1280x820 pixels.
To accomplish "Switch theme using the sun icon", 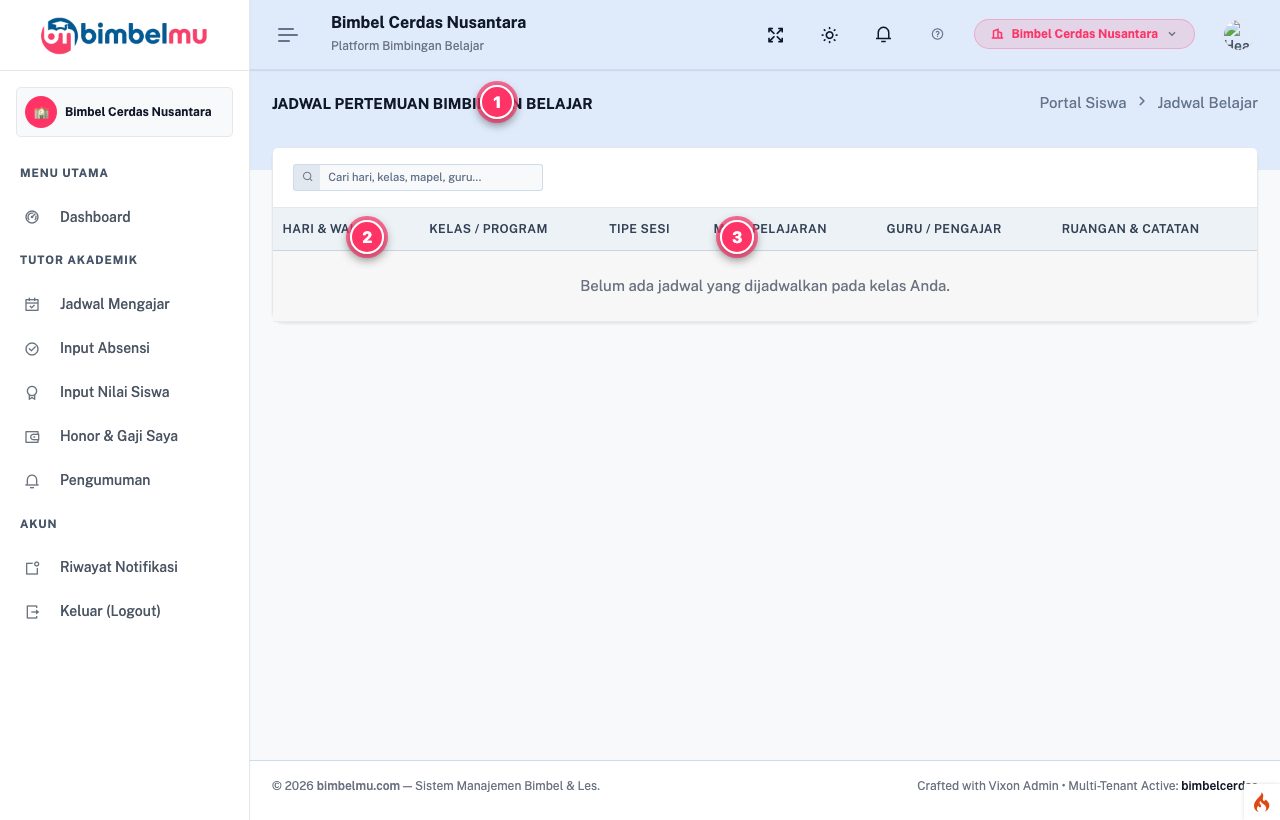I will 829,35.
